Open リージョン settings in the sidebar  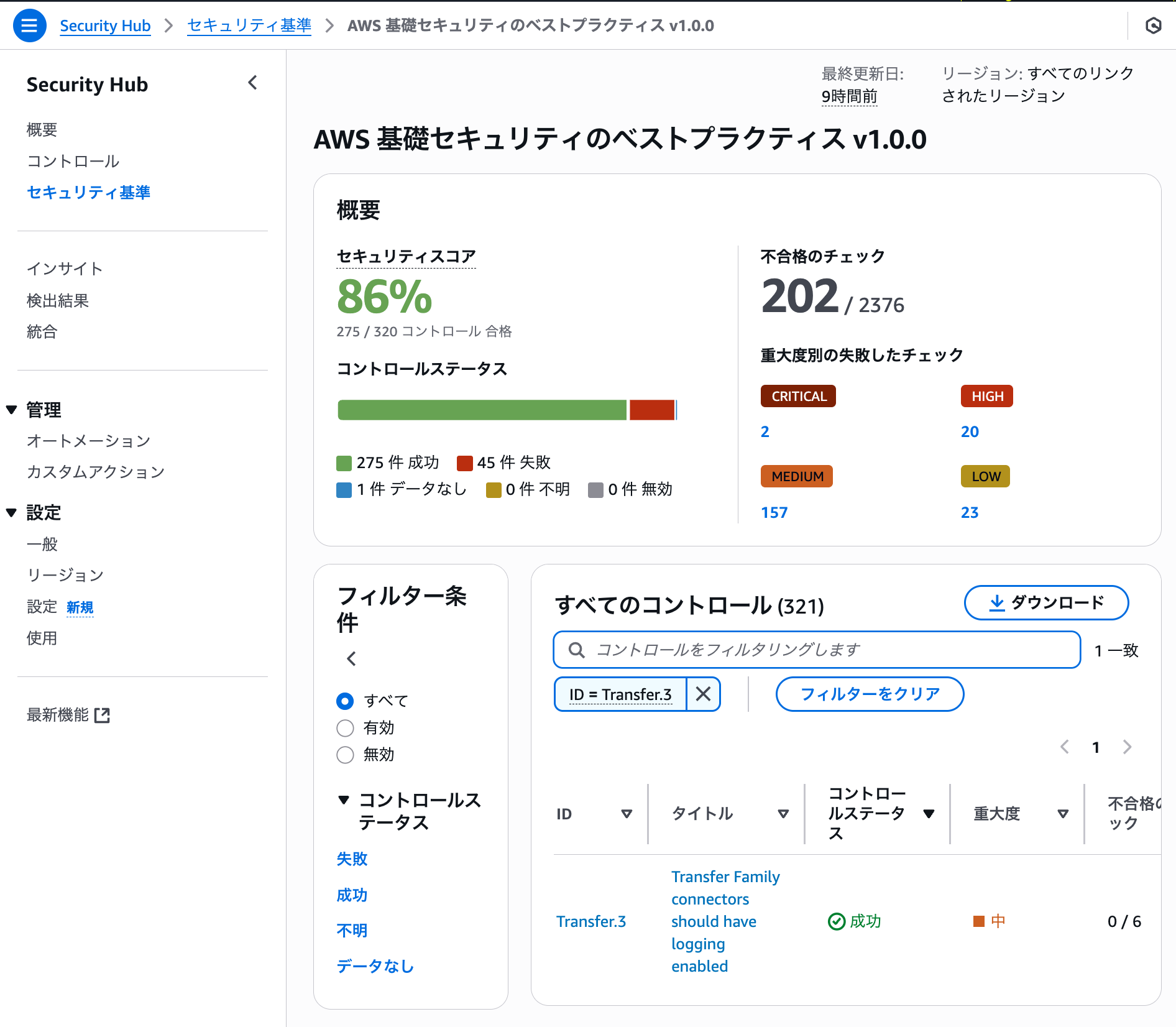click(x=65, y=575)
